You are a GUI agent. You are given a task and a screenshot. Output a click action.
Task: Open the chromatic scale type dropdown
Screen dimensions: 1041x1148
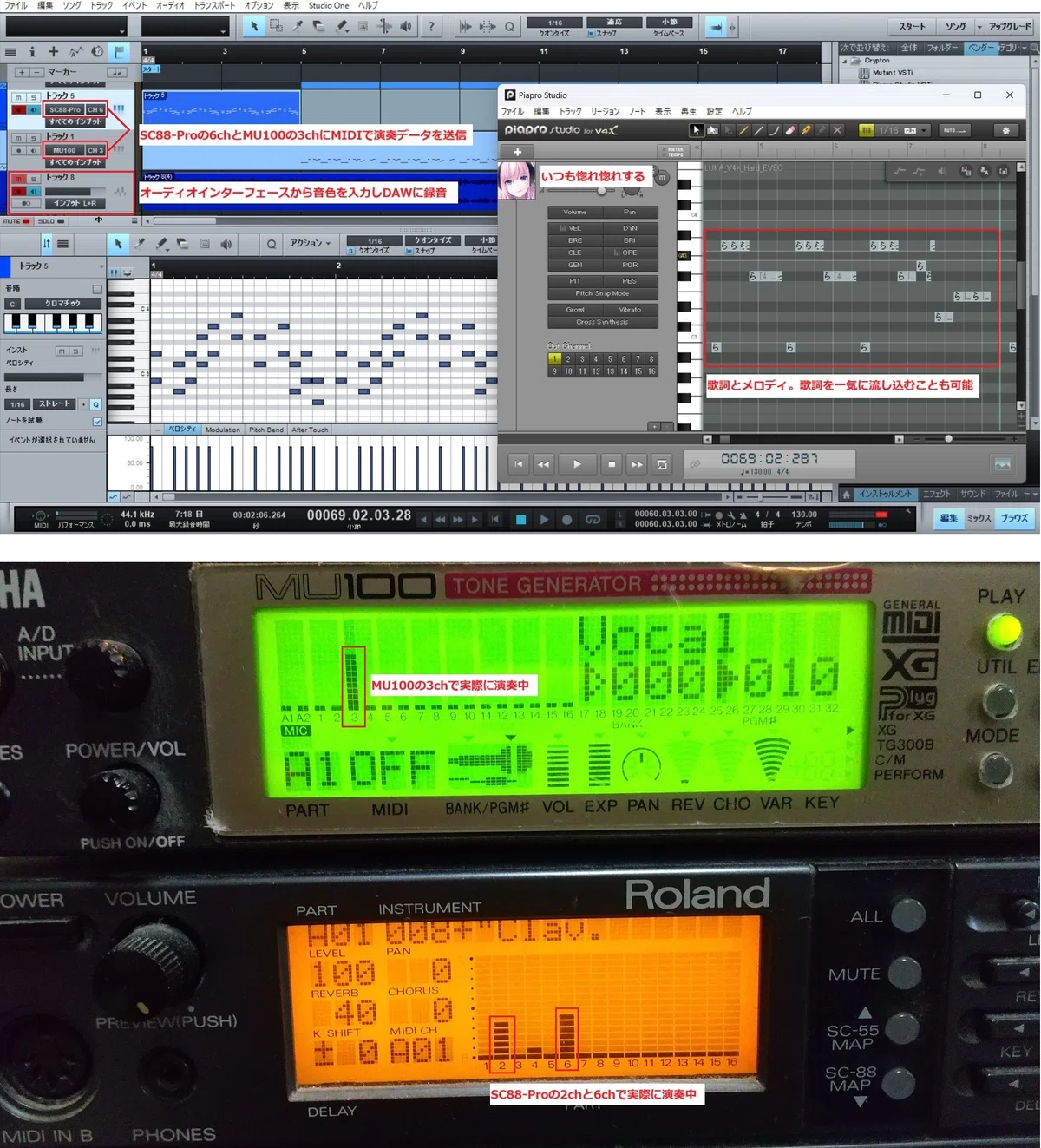pos(62,303)
